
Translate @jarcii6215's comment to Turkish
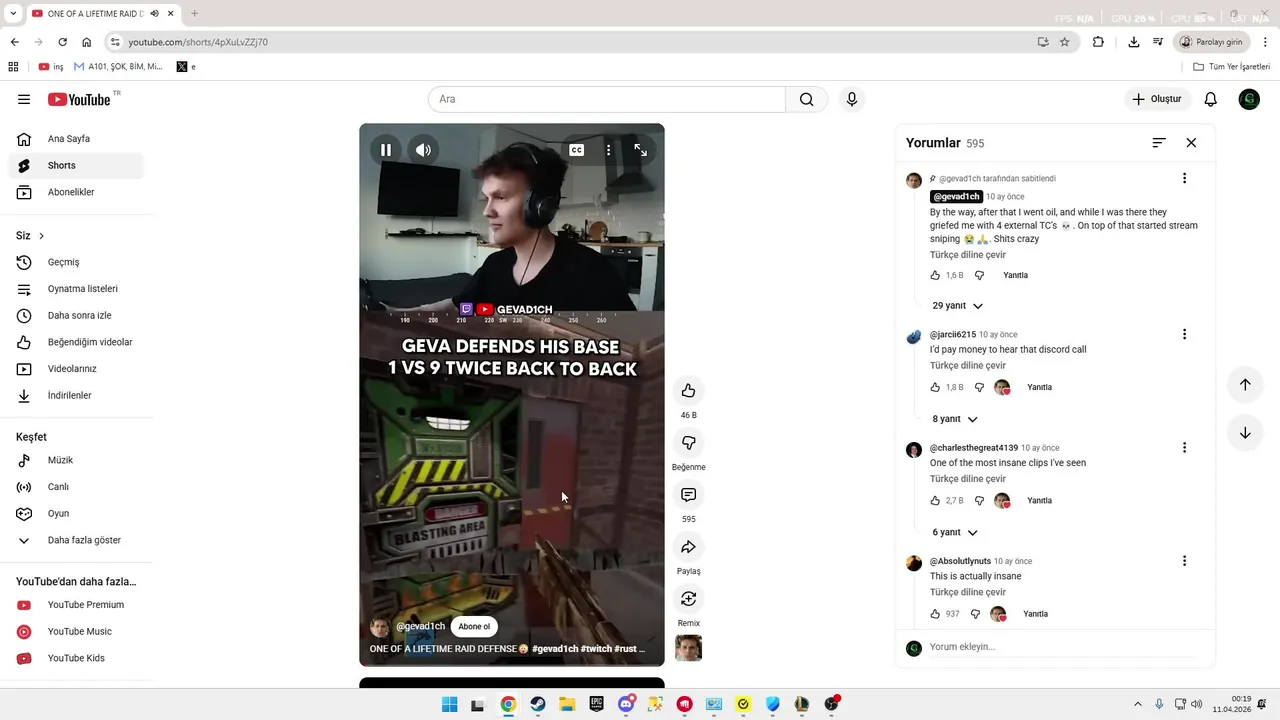pos(968,366)
